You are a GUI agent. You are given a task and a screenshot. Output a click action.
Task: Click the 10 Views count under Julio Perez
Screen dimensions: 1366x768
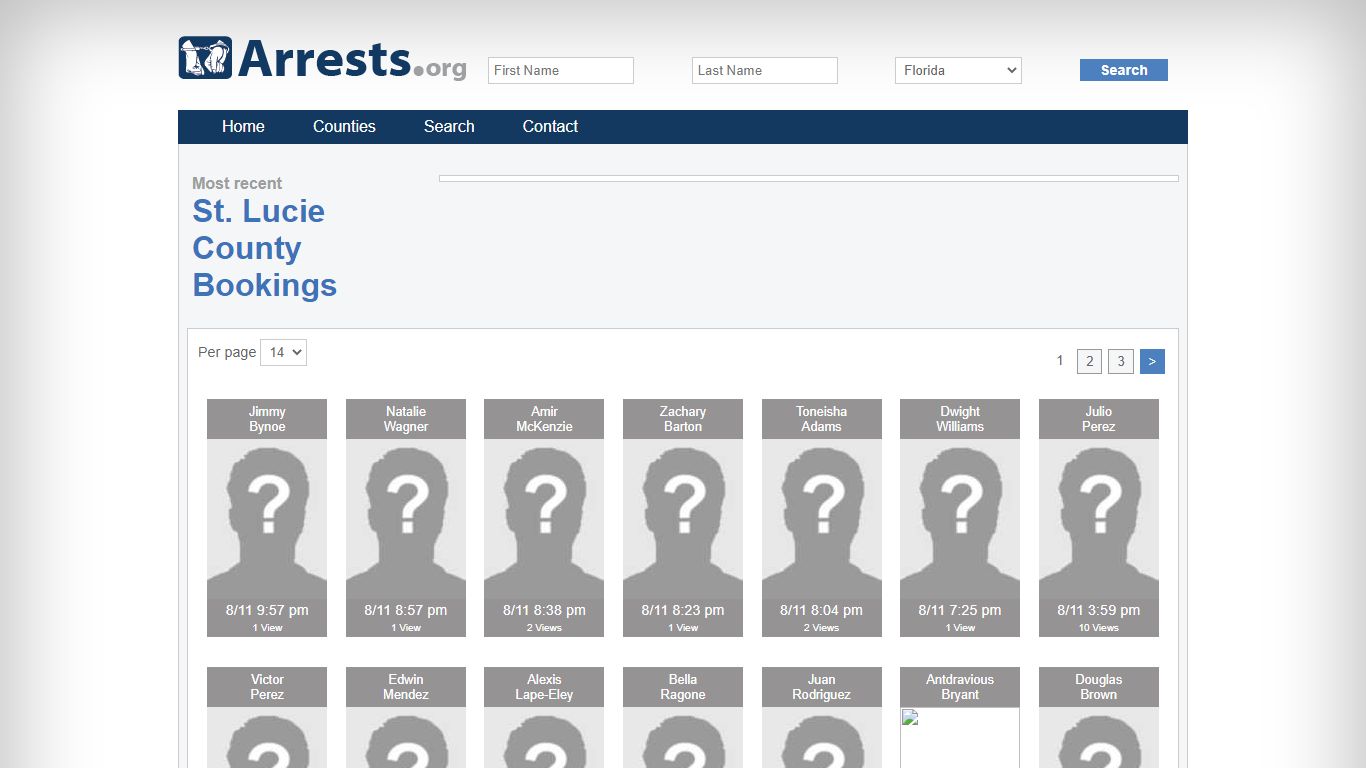[1099, 628]
